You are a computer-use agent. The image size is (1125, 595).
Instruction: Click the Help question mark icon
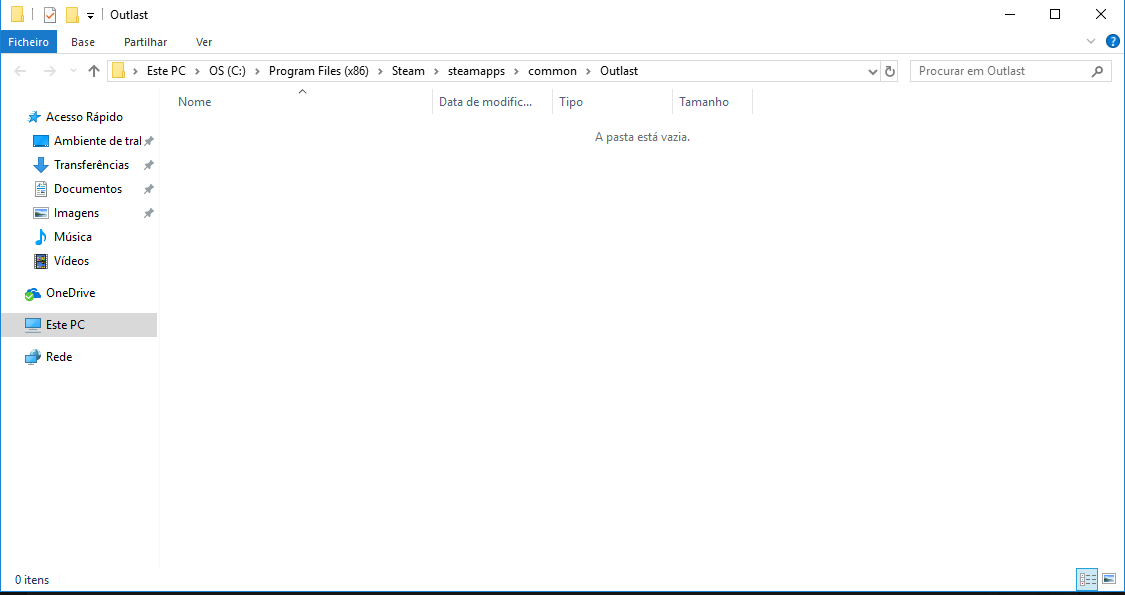coord(1112,41)
